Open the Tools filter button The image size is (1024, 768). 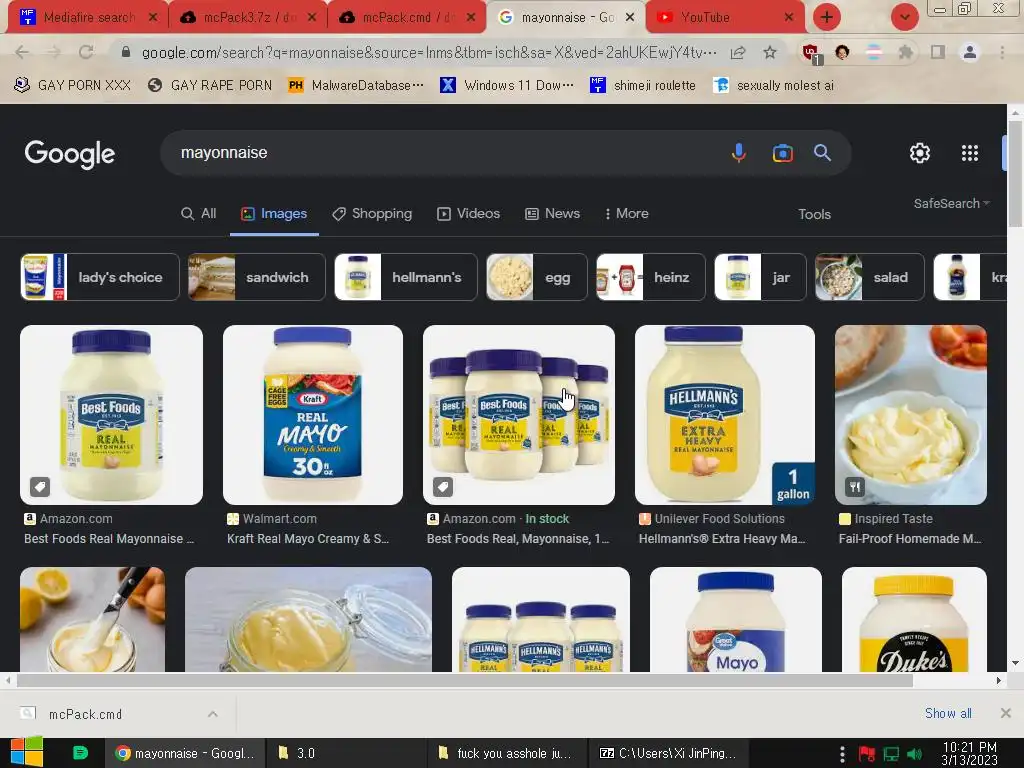[814, 214]
